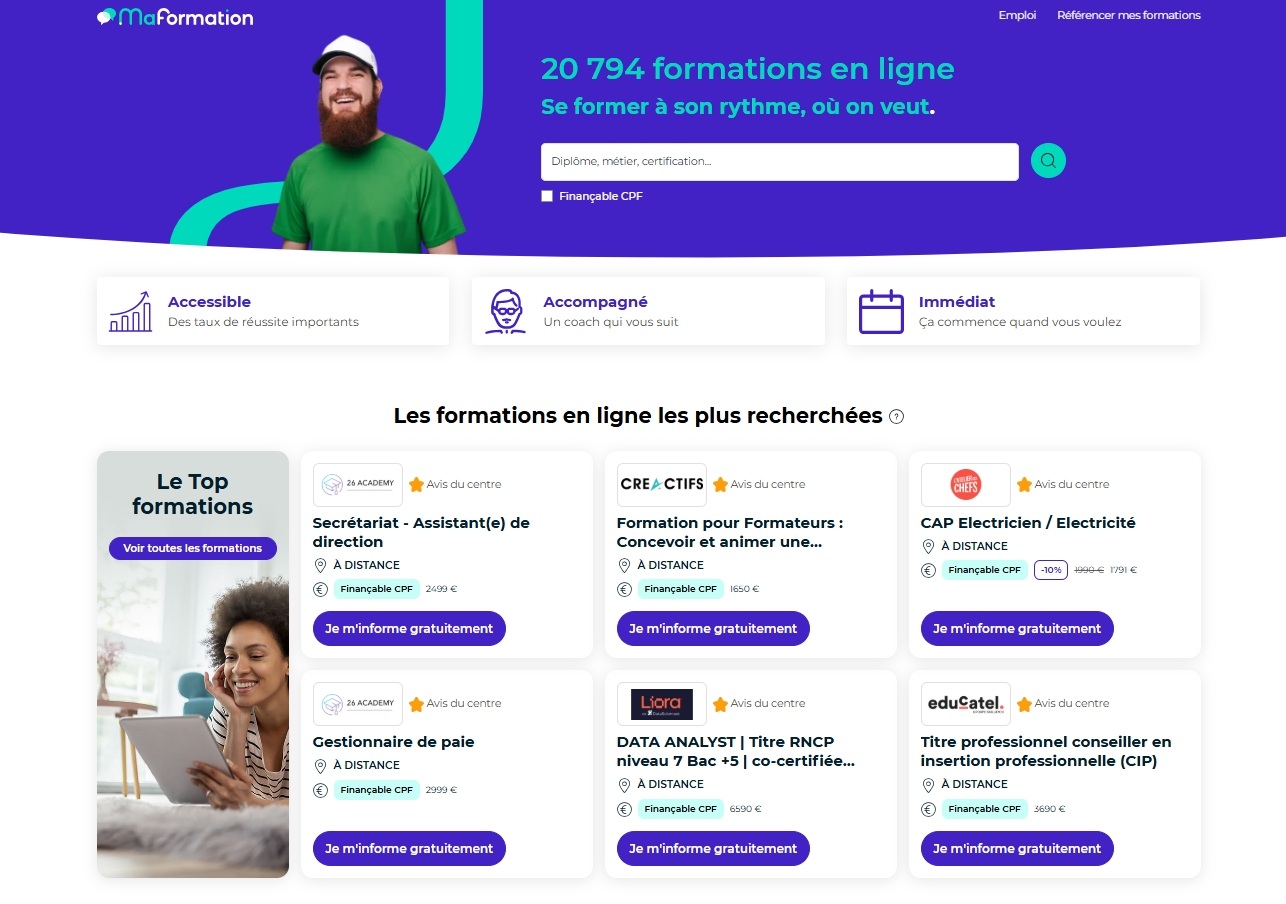This screenshot has width=1286, height=904.
Task: Enable the Finançable CPF checkbox
Action: [x=547, y=196]
